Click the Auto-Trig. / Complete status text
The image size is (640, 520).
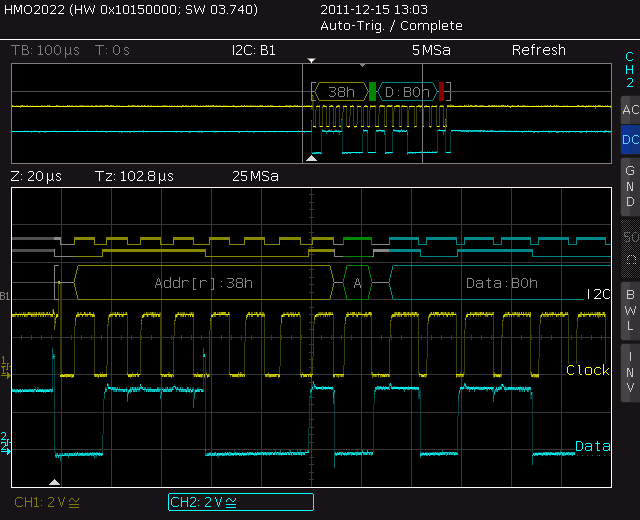tap(391, 26)
